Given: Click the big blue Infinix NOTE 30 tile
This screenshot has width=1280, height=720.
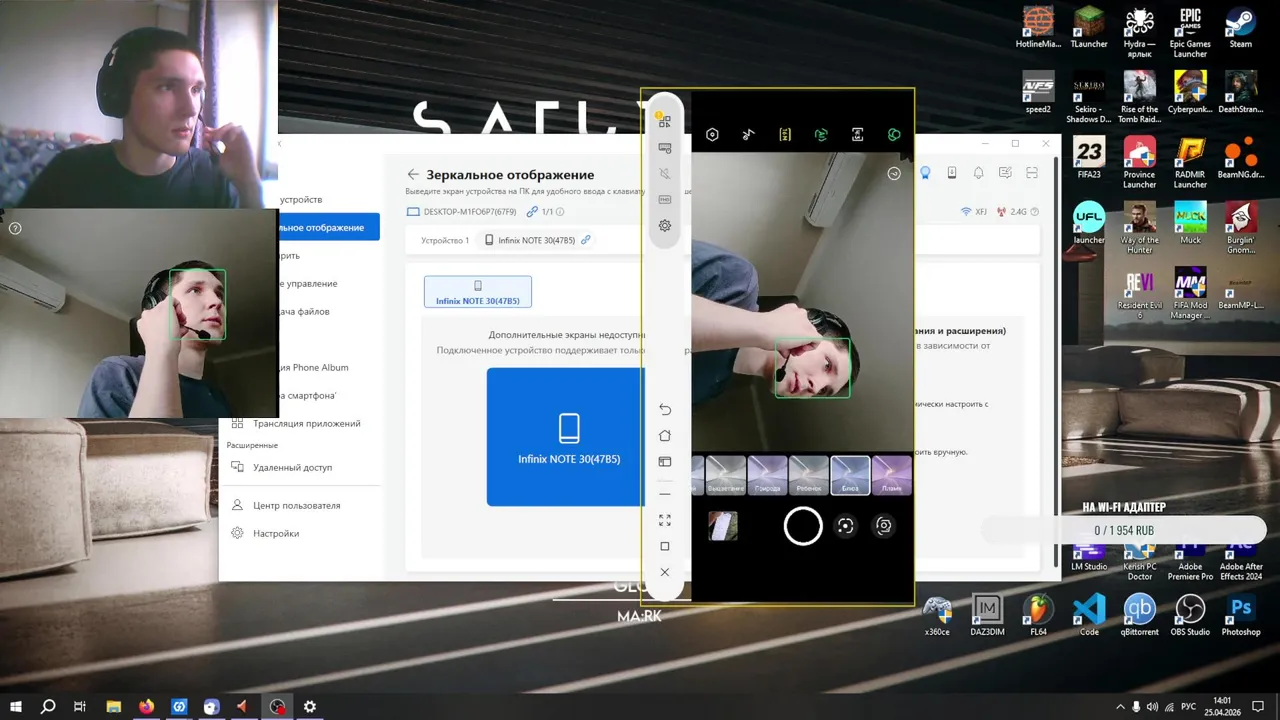Looking at the screenshot, I should pyautogui.click(x=565, y=437).
